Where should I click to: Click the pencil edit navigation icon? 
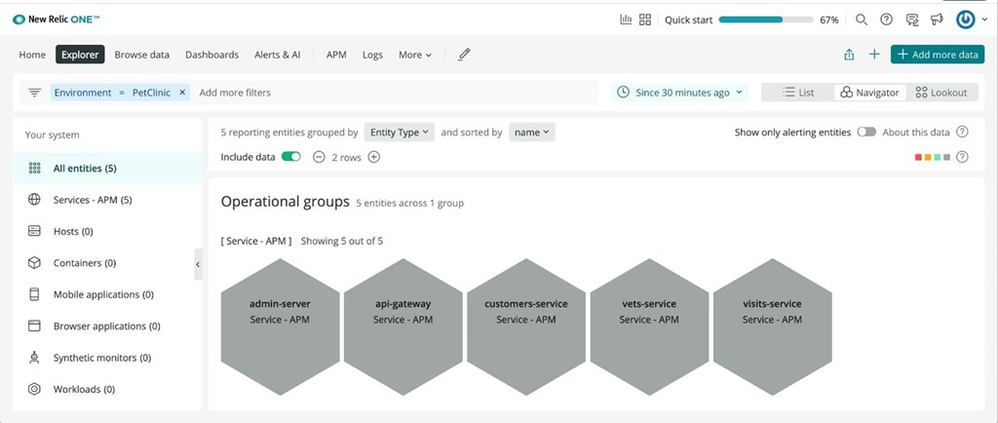464,55
